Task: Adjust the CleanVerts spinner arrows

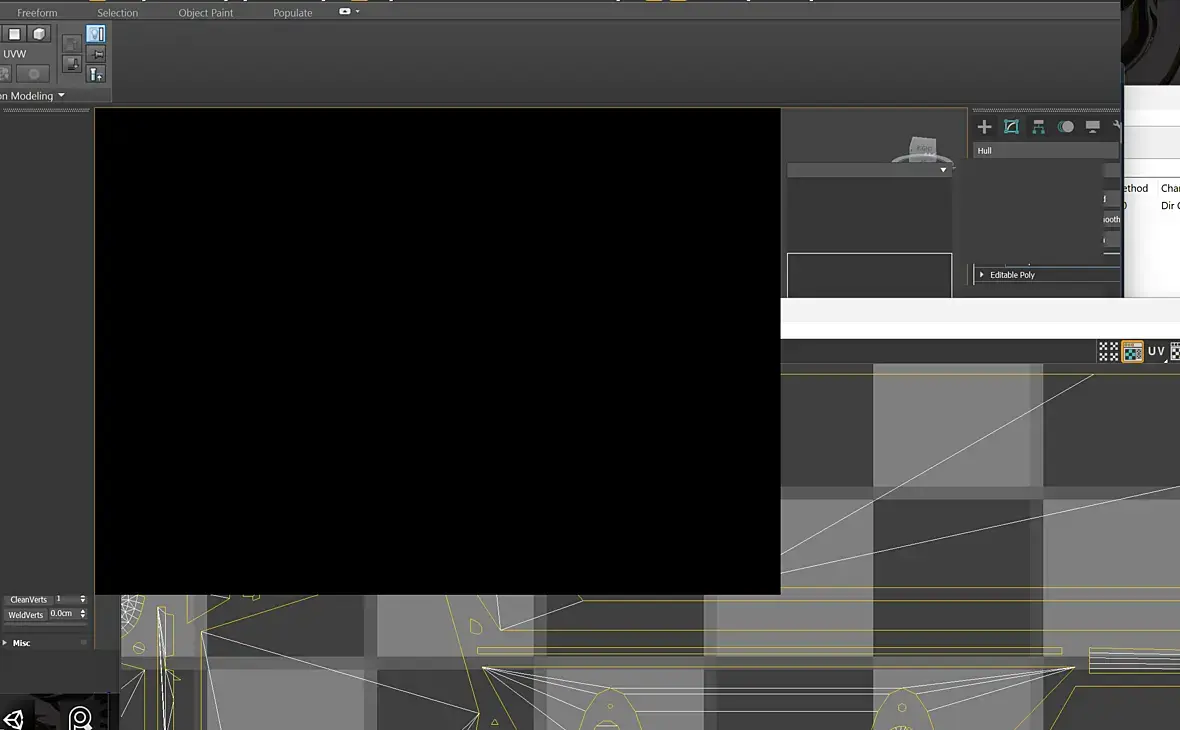Action: (x=83, y=599)
